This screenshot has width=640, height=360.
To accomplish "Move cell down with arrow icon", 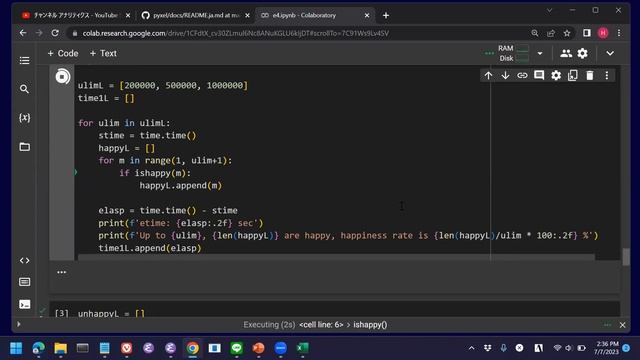I will (505, 76).
